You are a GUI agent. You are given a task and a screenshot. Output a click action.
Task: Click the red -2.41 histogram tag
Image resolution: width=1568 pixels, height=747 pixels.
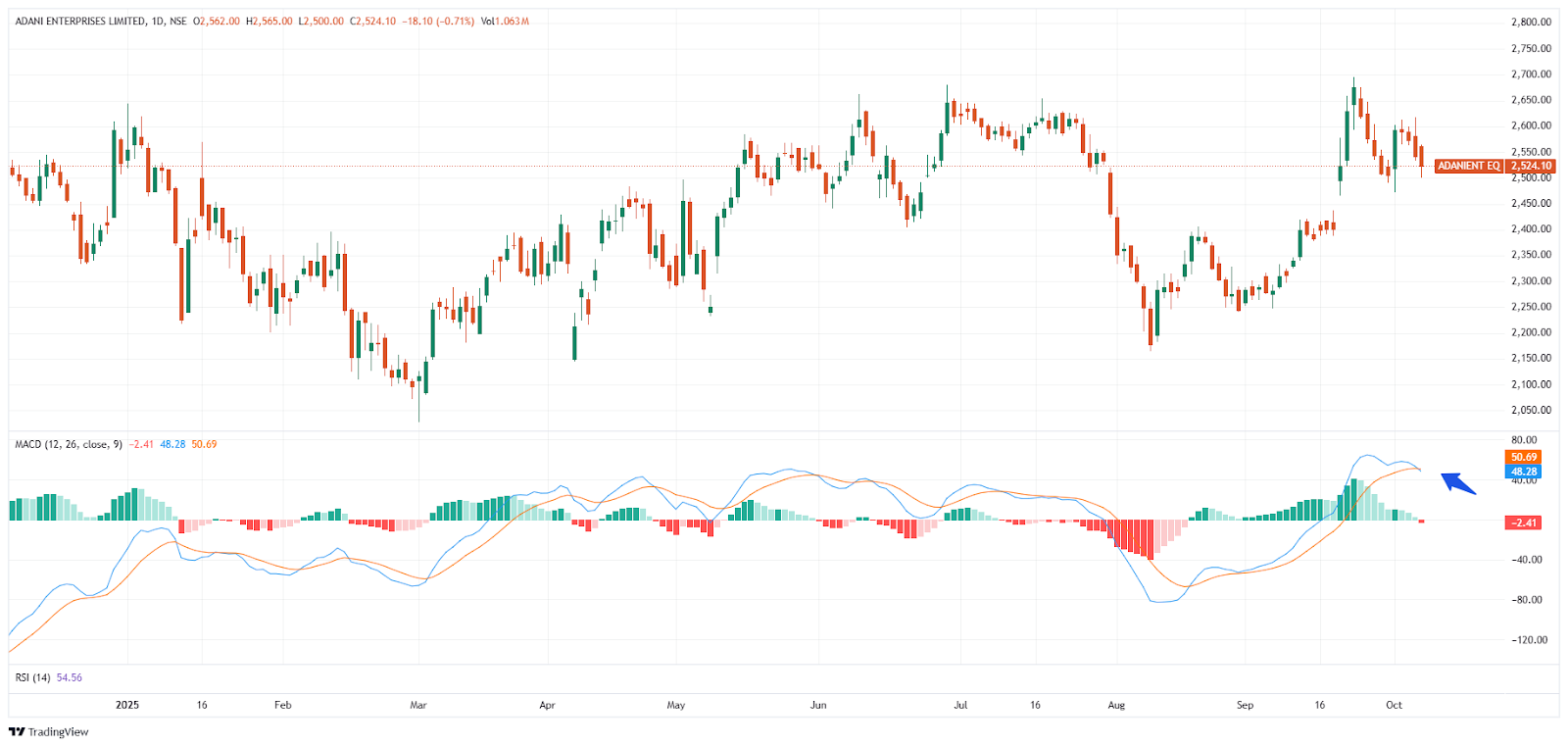1523,523
